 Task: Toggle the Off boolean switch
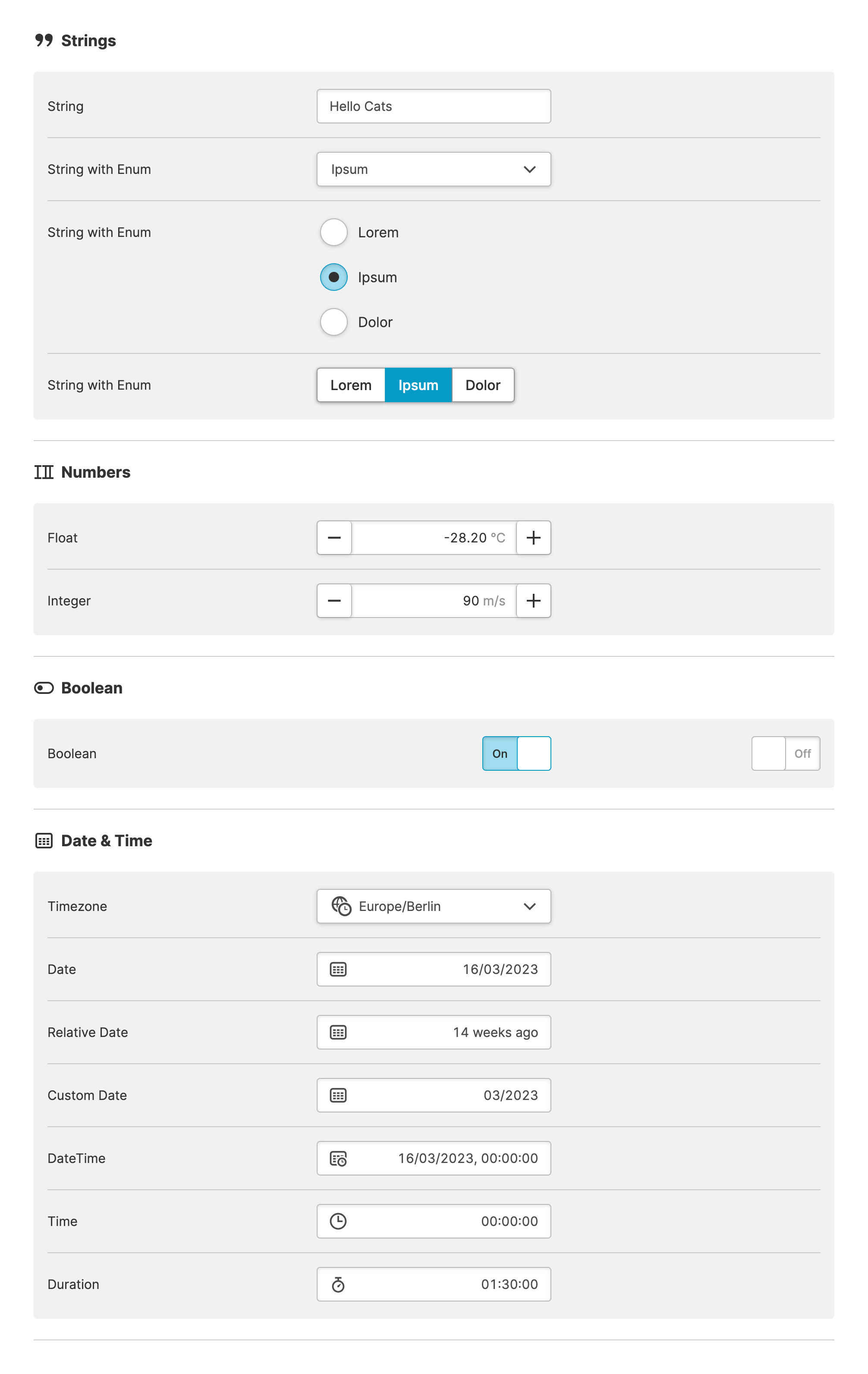click(785, 753)
